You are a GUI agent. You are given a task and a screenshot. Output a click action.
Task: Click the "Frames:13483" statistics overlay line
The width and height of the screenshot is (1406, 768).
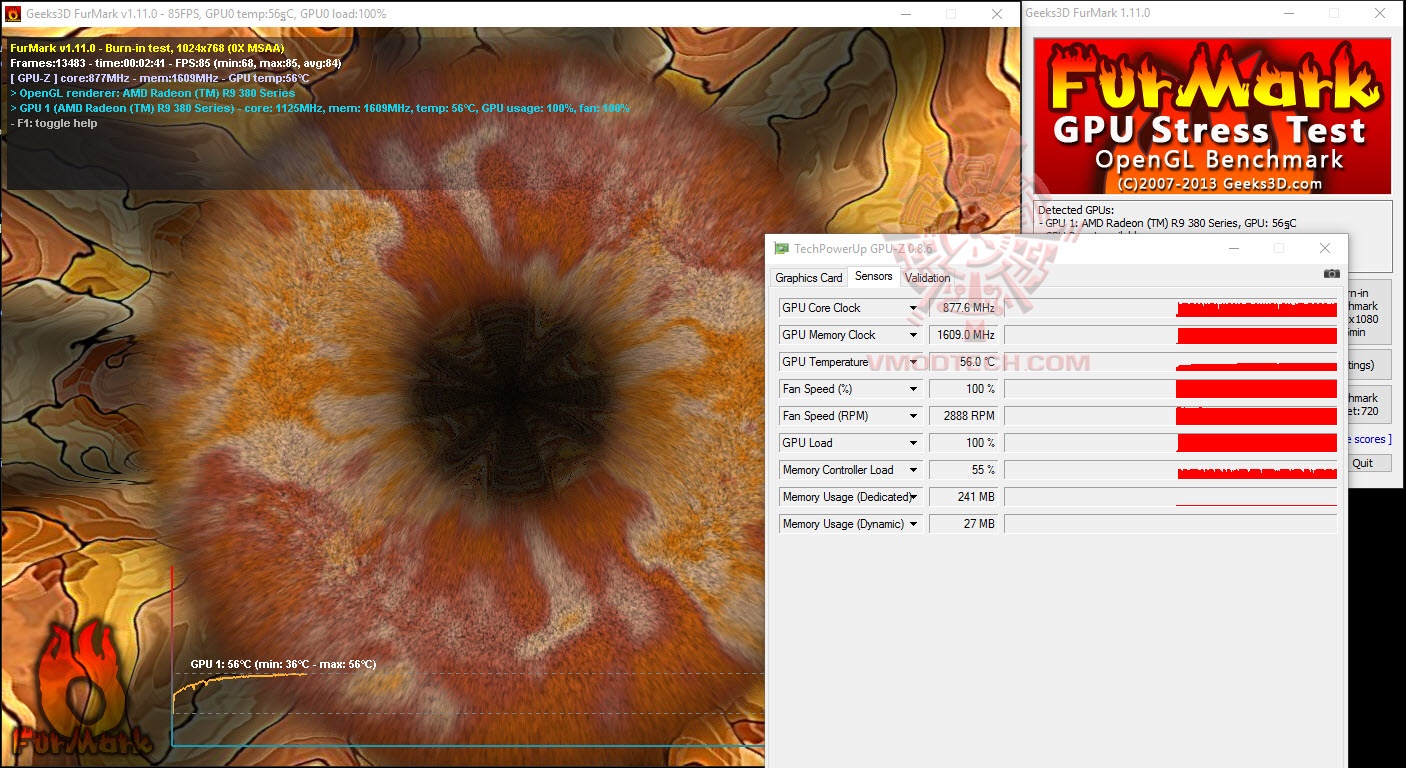point(175,63)
